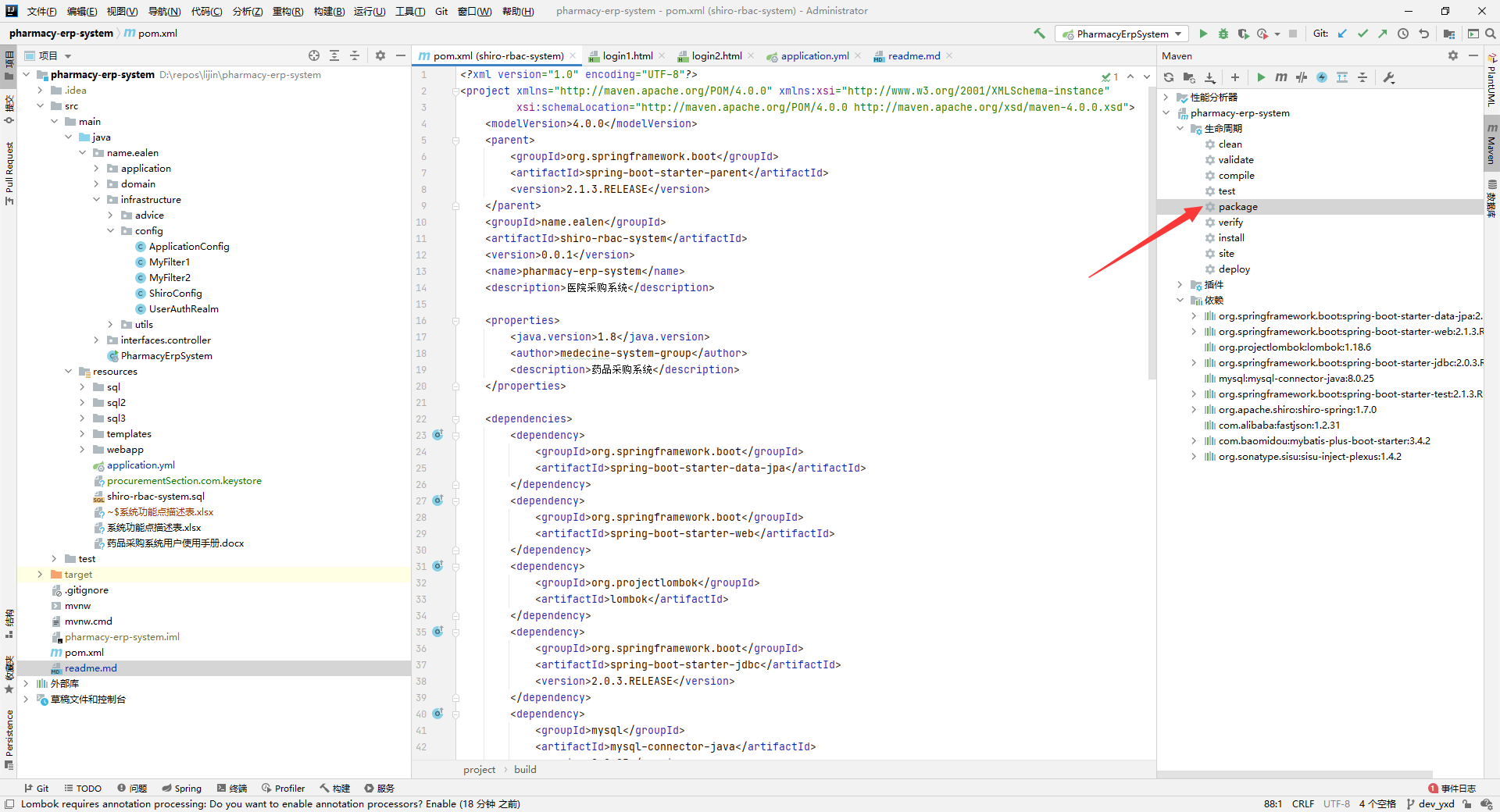Screen dimensions: 1500x812
Task: Open Maven panel gear options
Action: click(x=1453, y=55)
